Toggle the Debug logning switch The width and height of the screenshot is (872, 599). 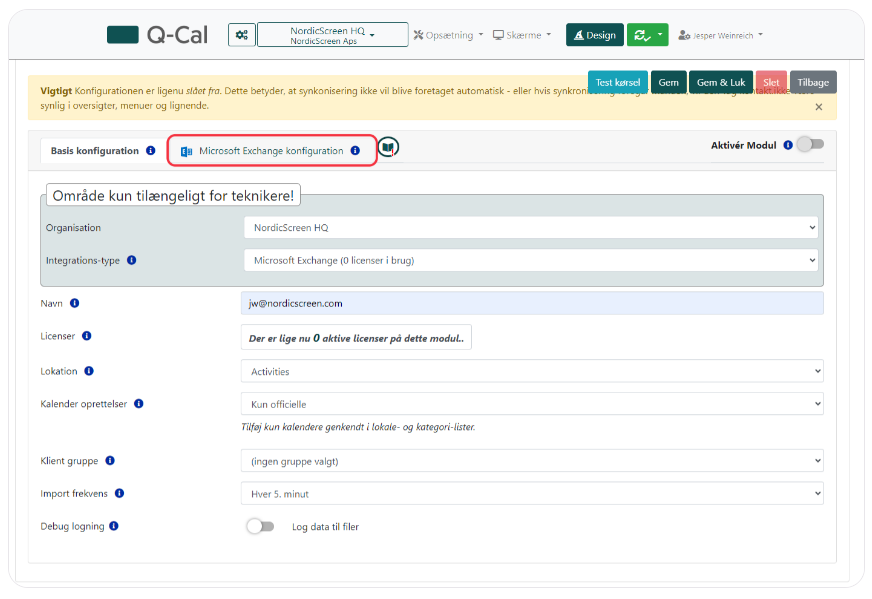(x=261, y=526)
